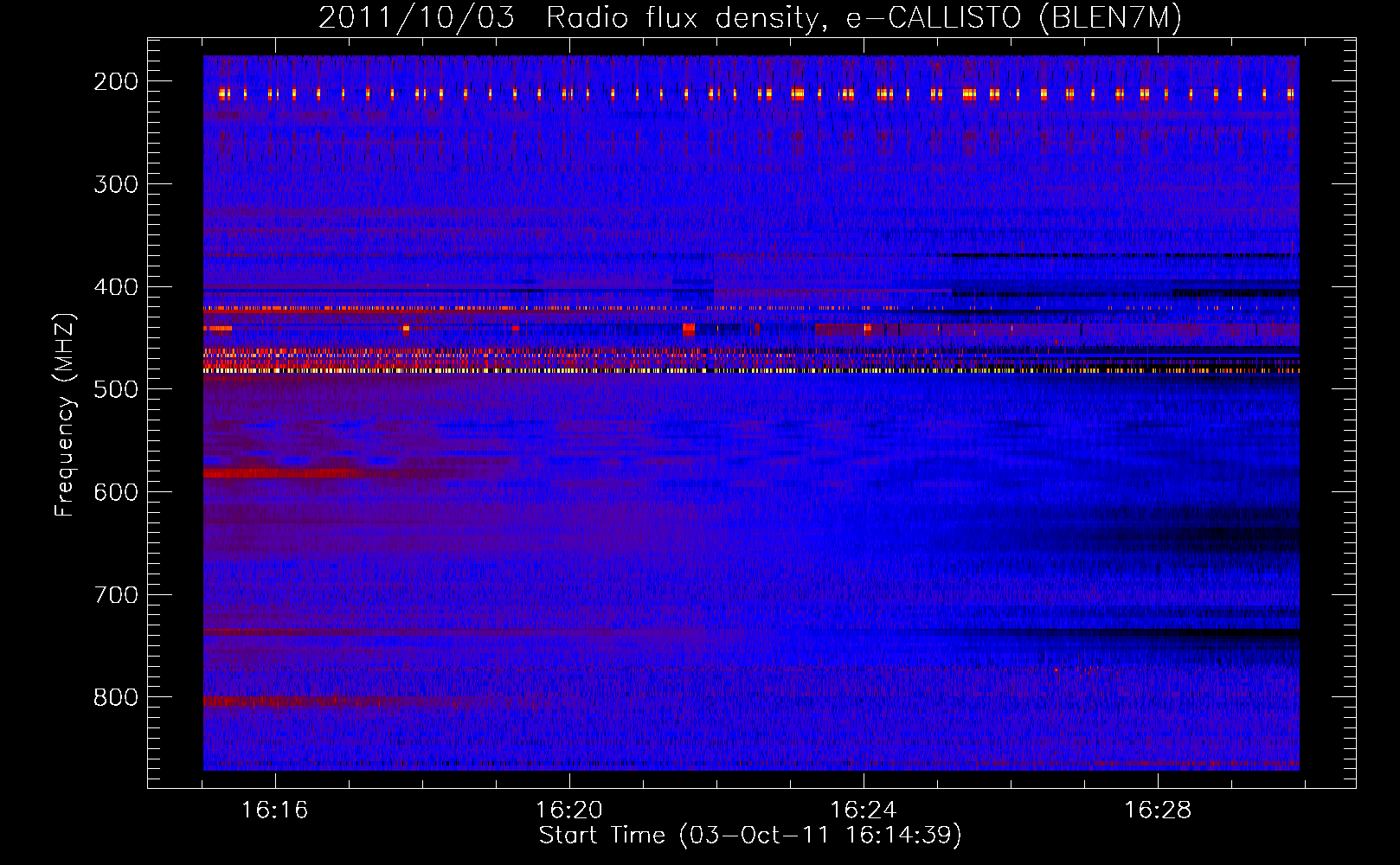Click the 16:28 time tick label
The width and height of the screenshot is (1400, 865).
click(x=1158, y=811)
